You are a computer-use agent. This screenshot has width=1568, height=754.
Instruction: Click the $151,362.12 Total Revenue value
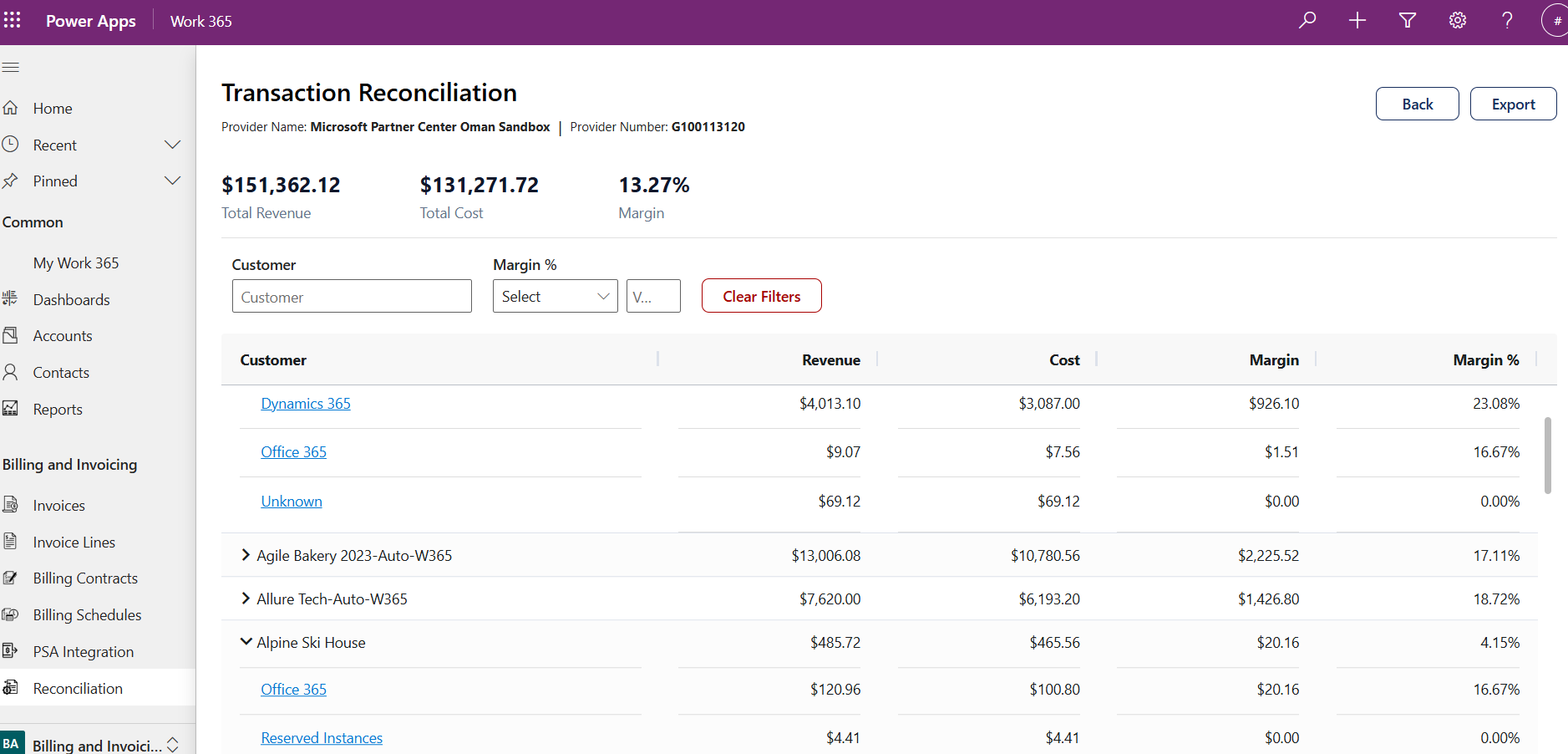click(281, 185)
